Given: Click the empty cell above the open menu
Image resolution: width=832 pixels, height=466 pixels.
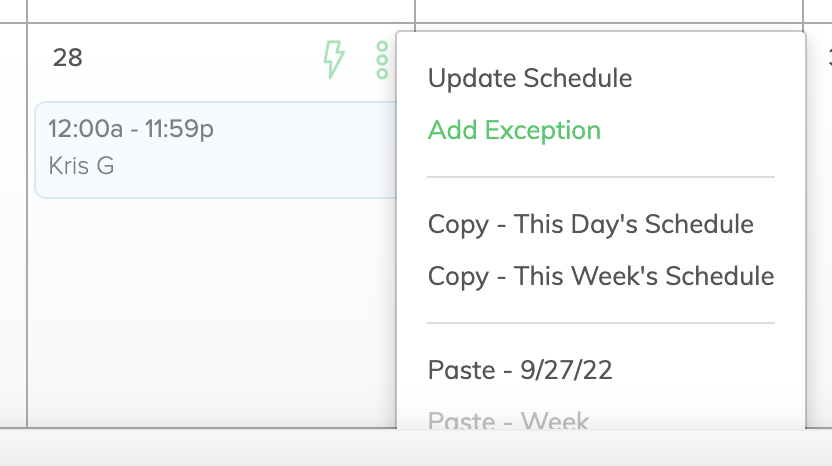Looking at the screenshot, I should 609,11.
